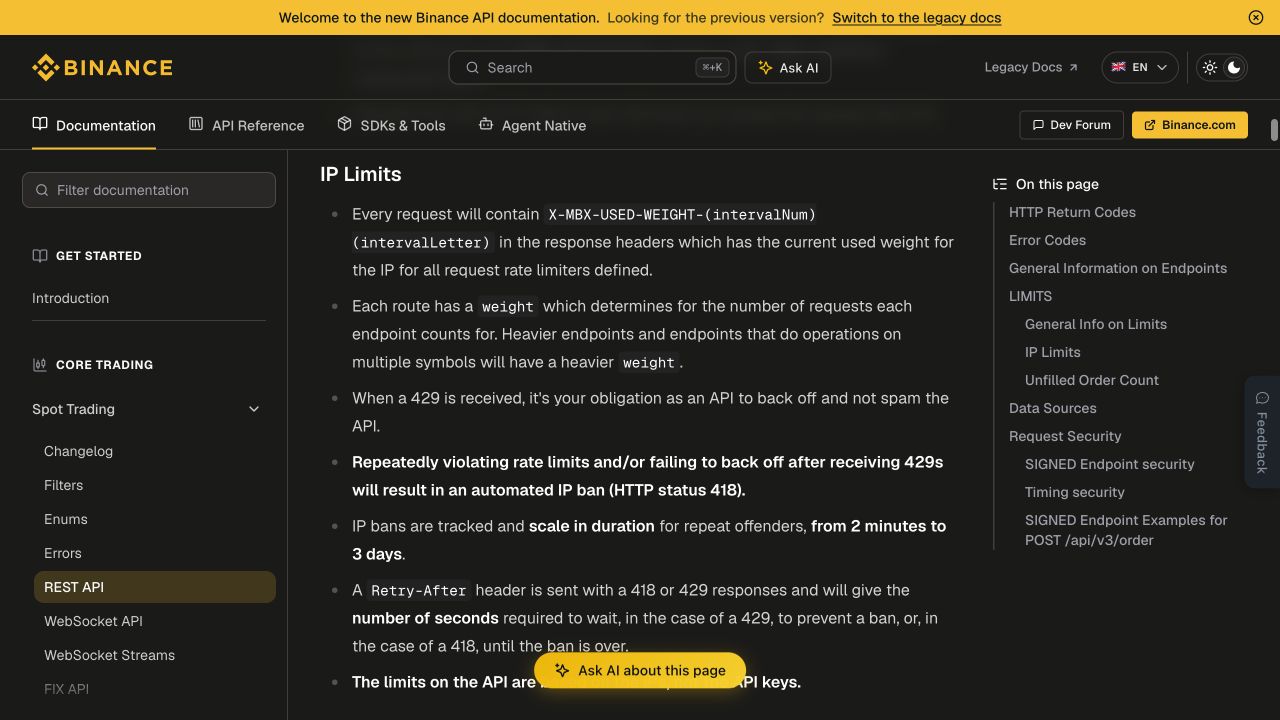Open Ask AI assistant
Viewport: 1280px width, 720px height.
click(x=788, y=68)
